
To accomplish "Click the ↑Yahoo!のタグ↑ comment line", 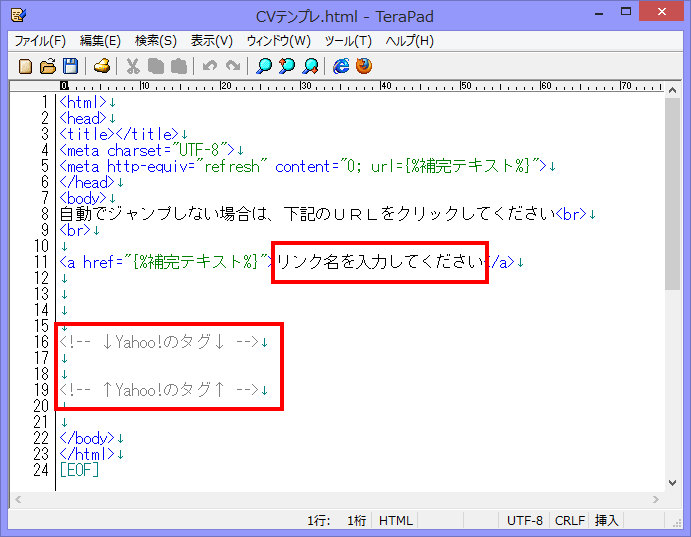I will click(159, 390).
